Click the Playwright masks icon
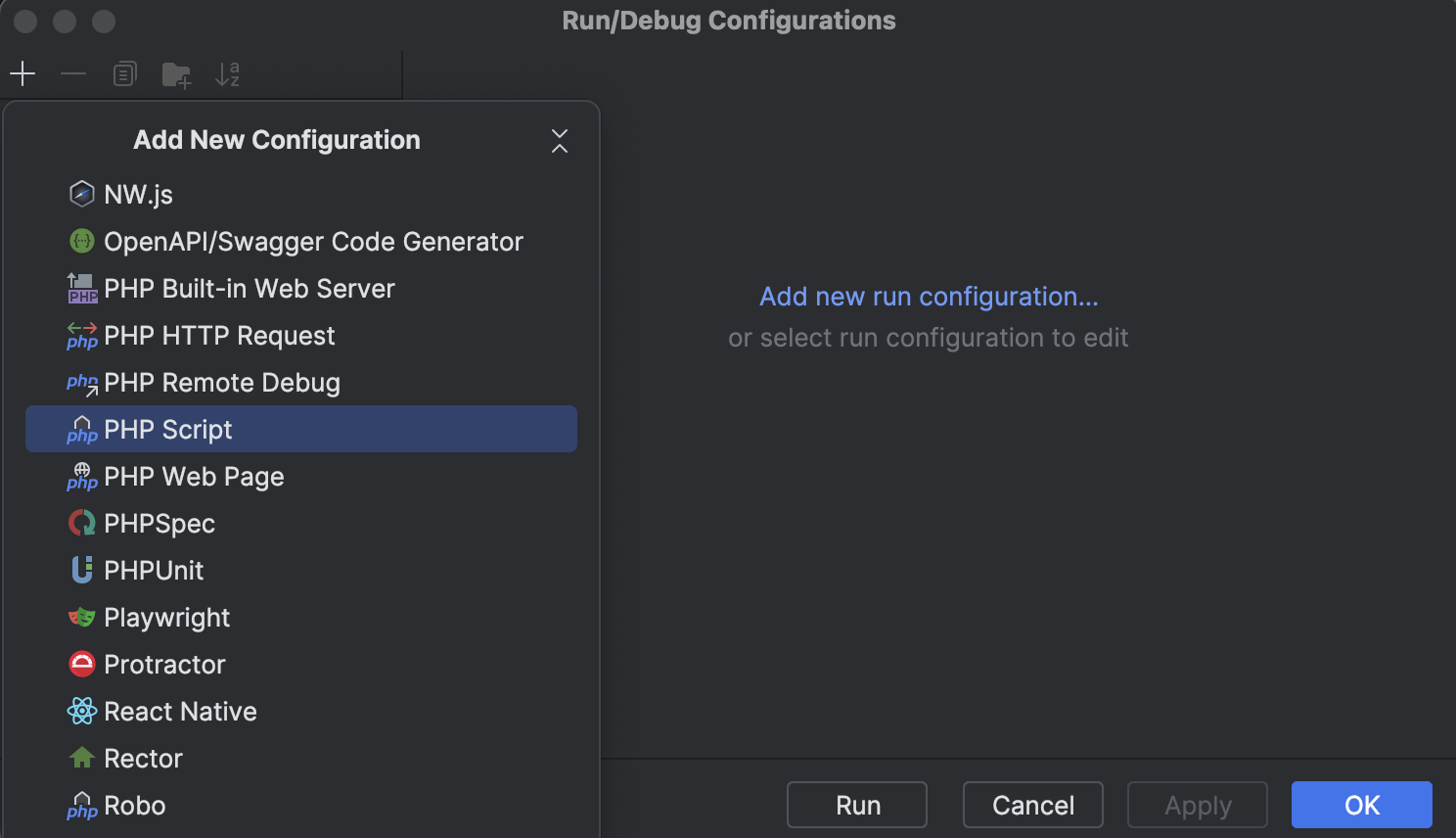Image resolution: width=1456 pixels, height=838 pixels. coord(82,617)
